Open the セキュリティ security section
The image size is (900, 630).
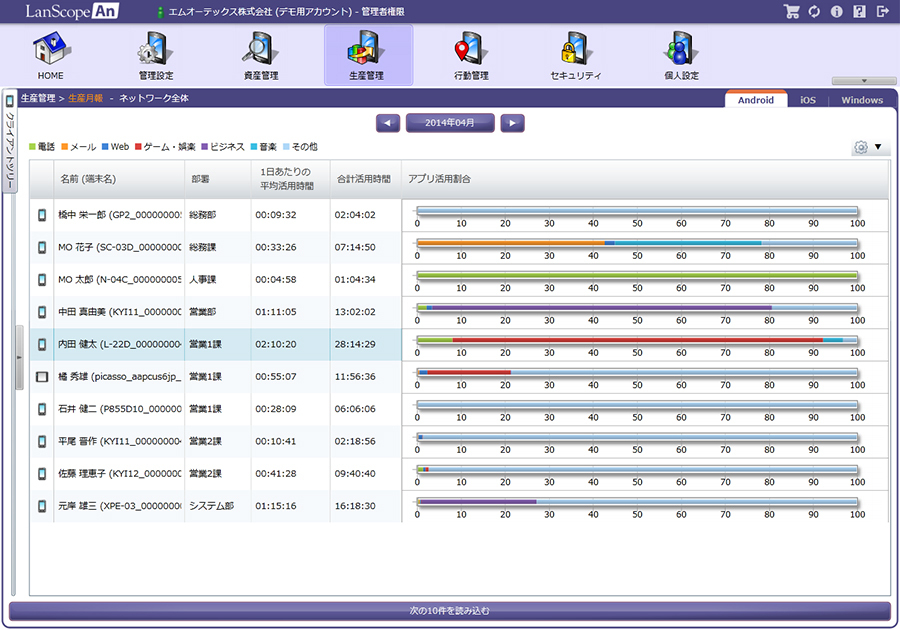pyautogui.click(x=576, y=56)
